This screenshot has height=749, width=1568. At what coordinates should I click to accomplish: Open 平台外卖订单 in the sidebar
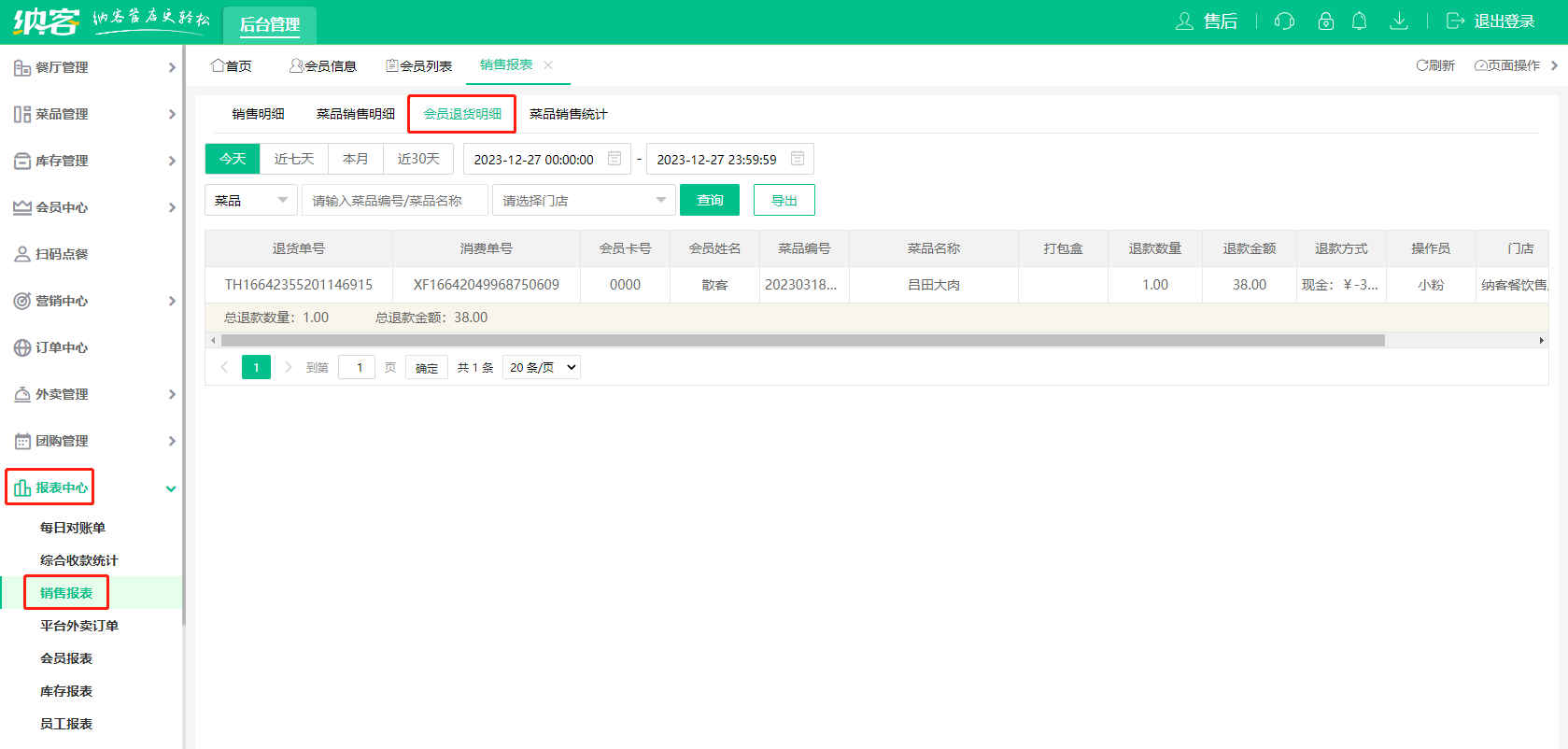pyautogui.click(x=79, y=626)
